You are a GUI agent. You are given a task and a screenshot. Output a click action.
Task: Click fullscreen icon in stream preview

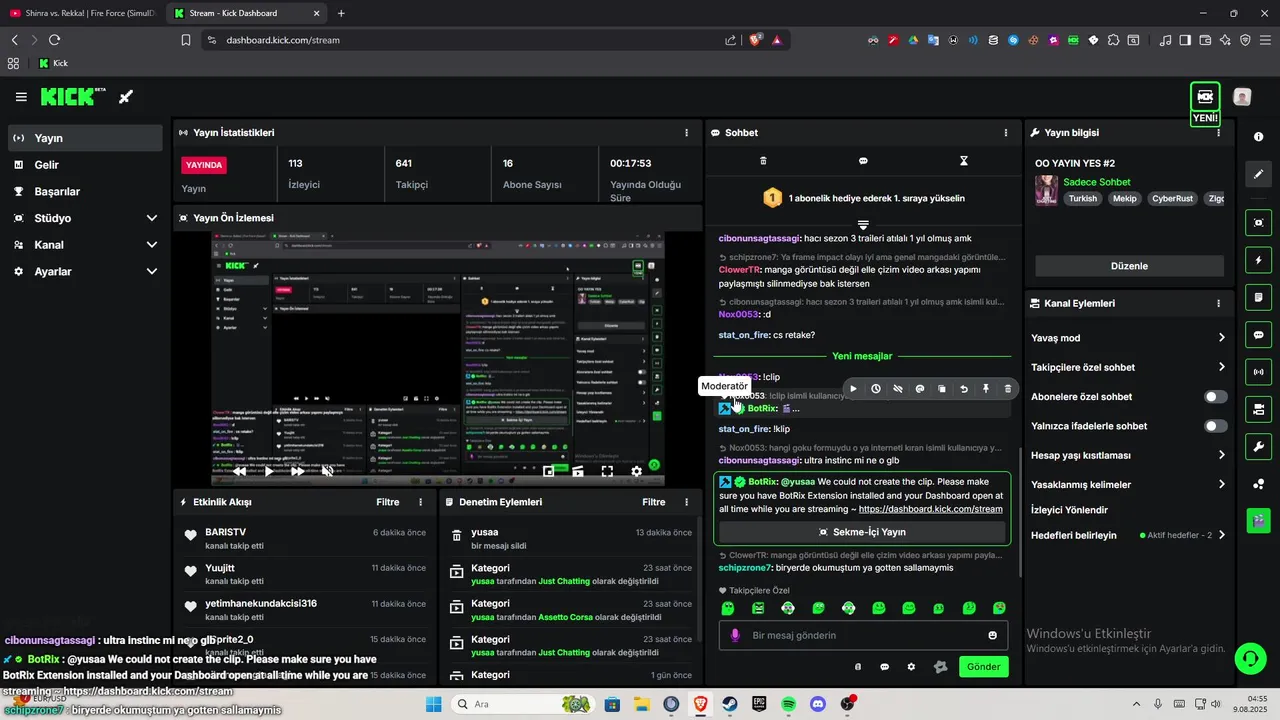[607, 471]
